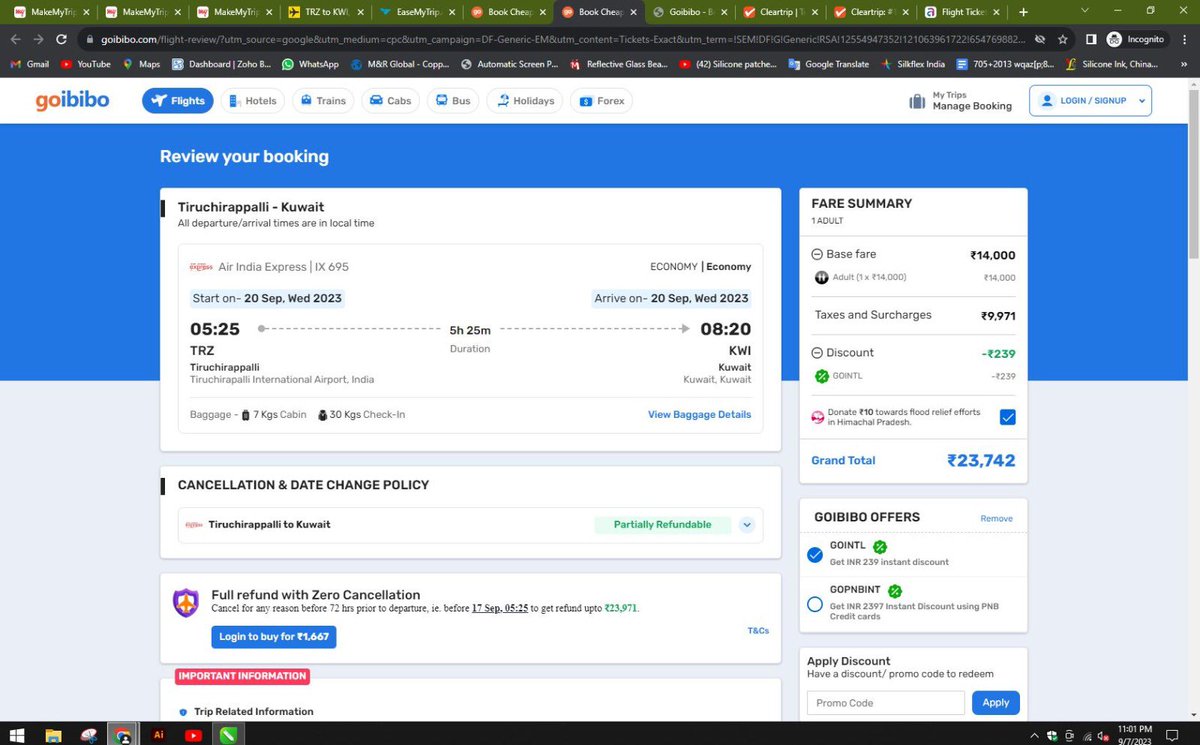The height and width of the screenshot is (745, 1200).
Task: Open the WhatsApp bookmark
Action: tap(310, 64)
